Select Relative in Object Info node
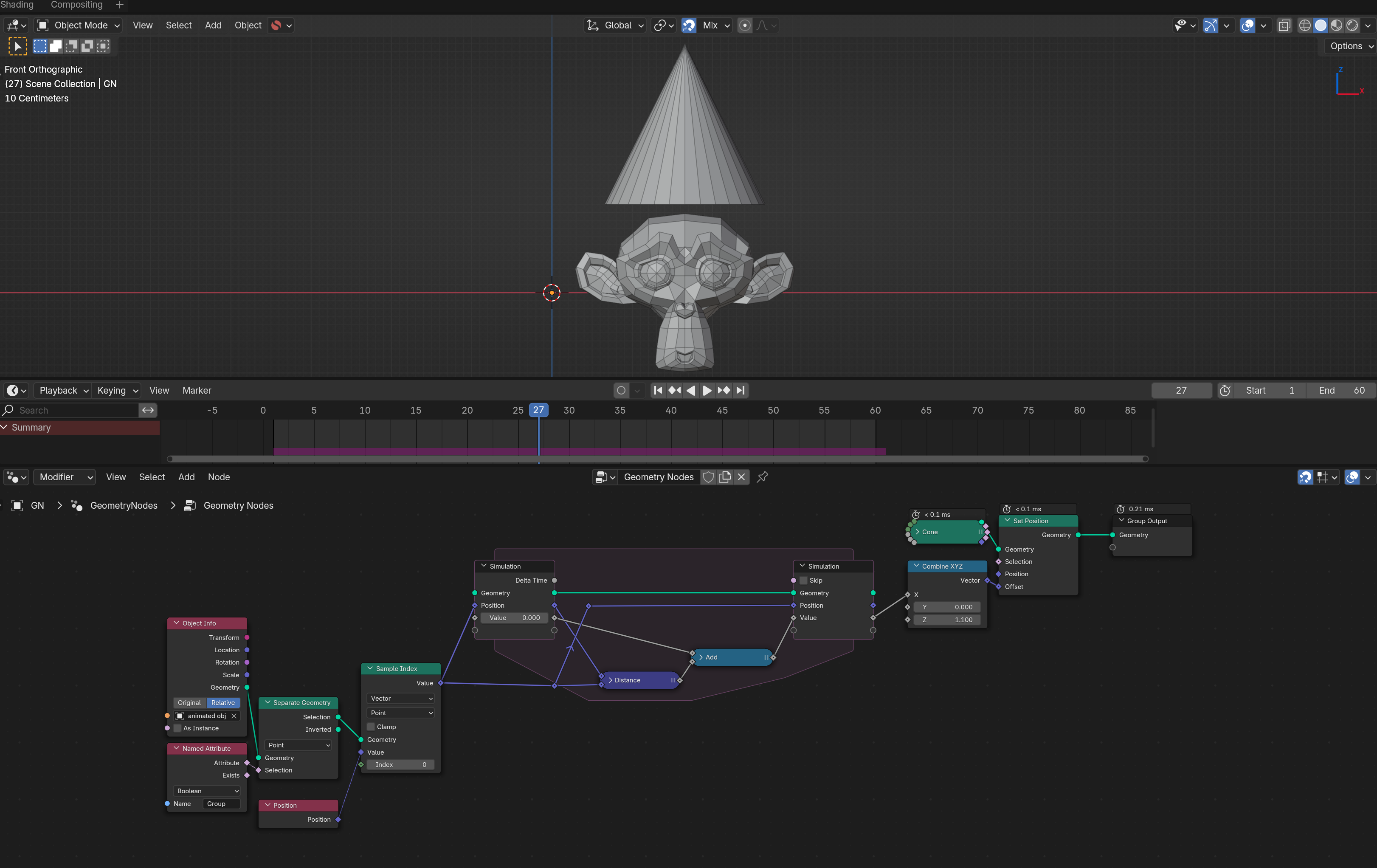This screenshot has width=1377, height=868. coord(223,702)
